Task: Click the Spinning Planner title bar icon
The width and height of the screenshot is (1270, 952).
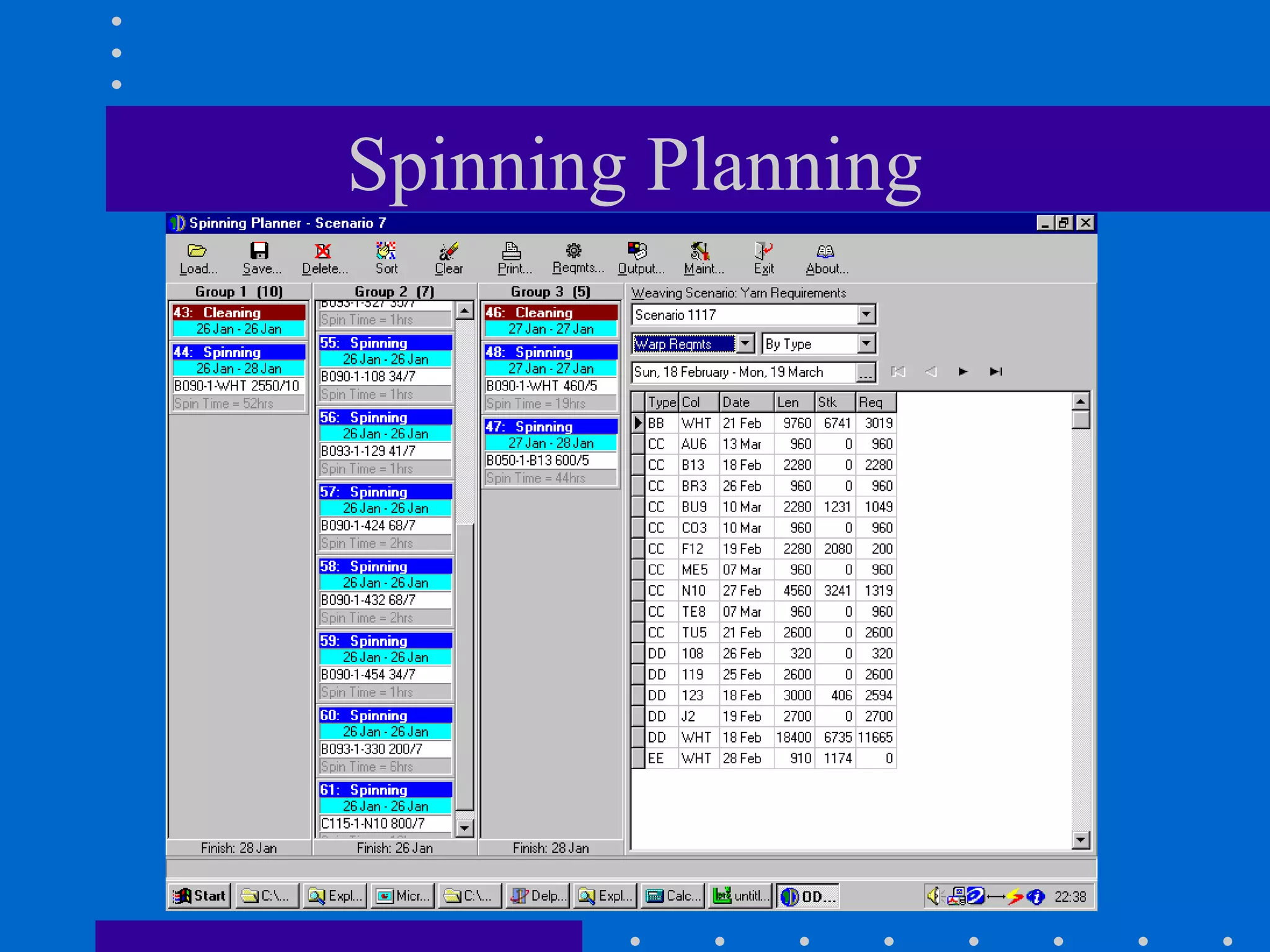Action: click(178, 223)
